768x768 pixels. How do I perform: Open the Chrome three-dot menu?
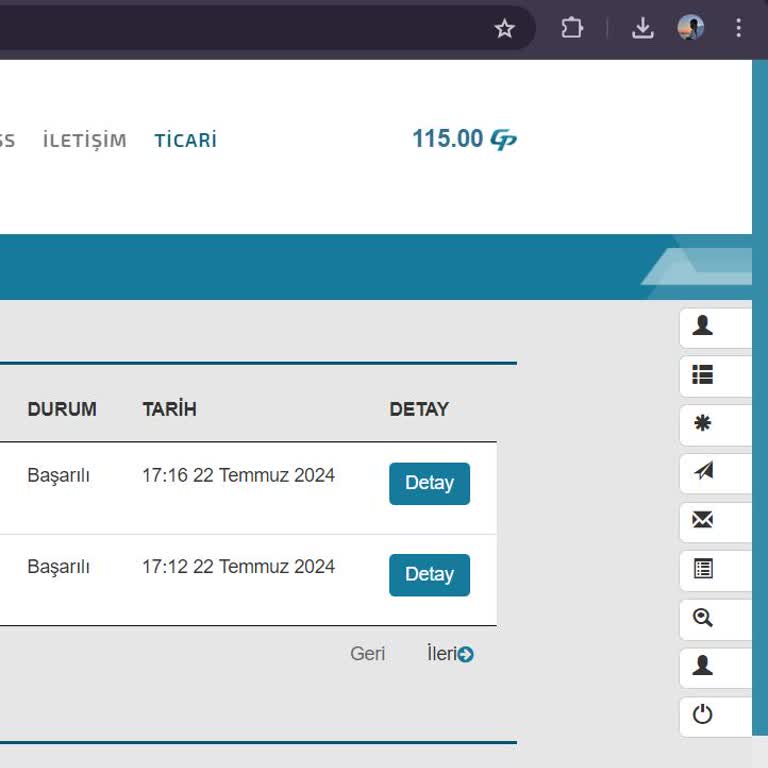pyautogui.click(x=738, y=28)
